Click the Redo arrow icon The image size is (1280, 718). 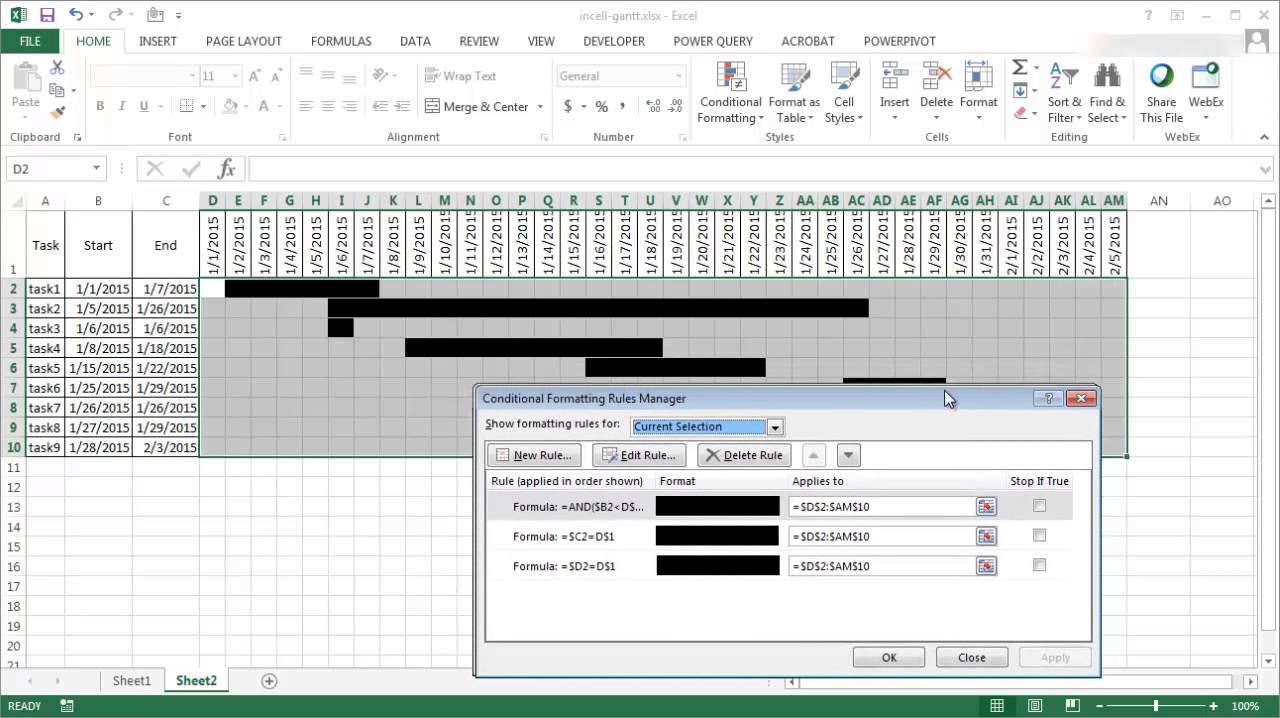click(115, 15)
